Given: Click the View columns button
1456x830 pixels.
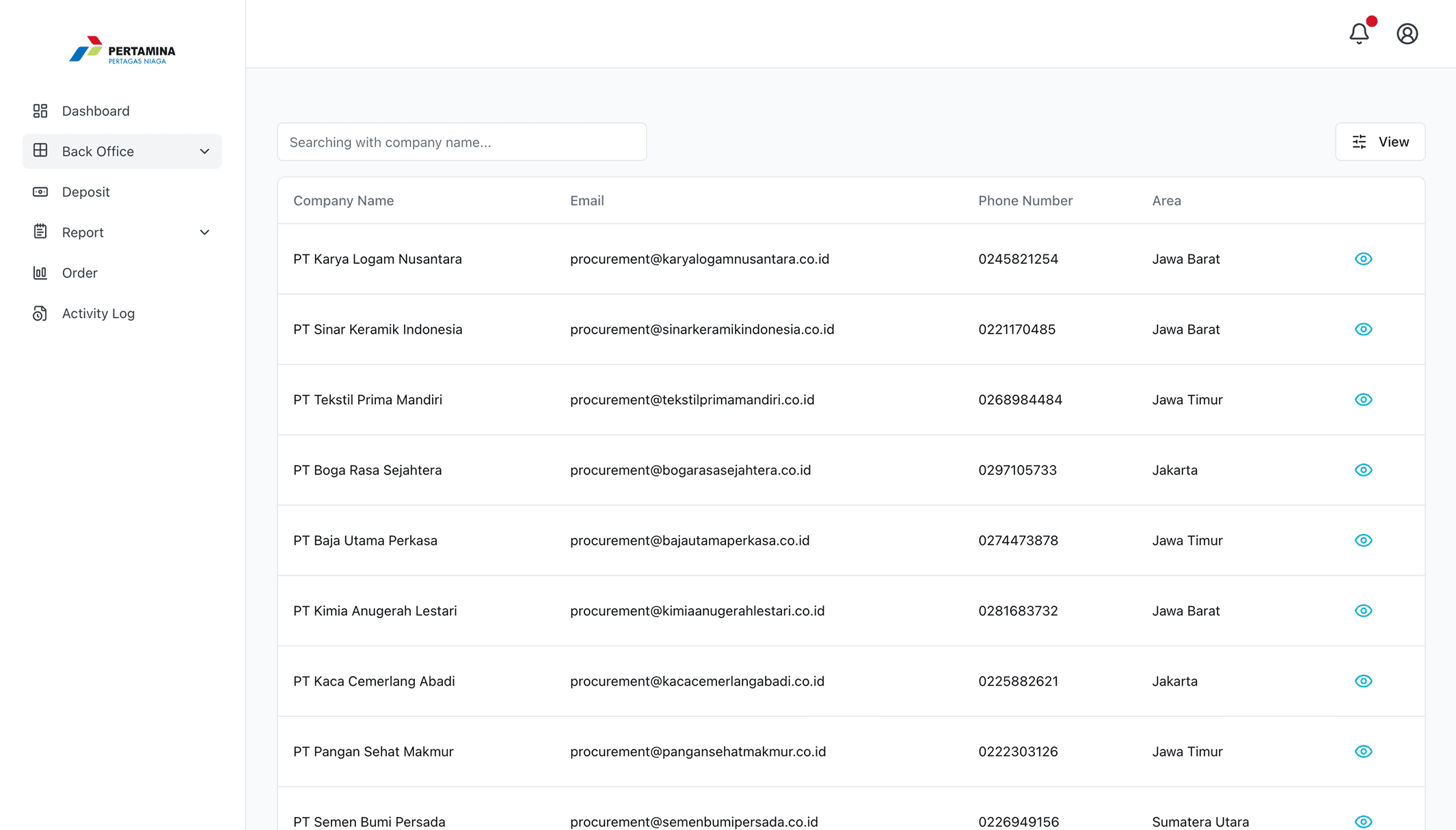Looking at the screenshot, I should click(1380, 142).
